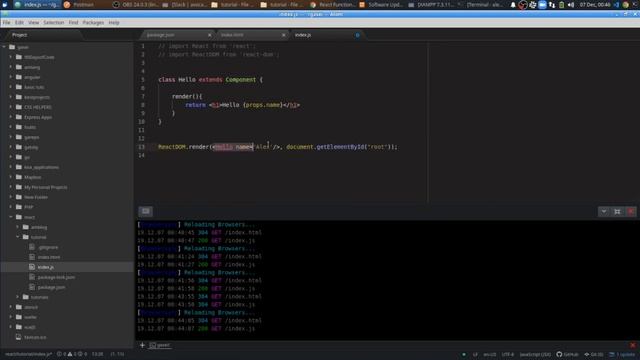Click the terminal keyboard icon button

coord(146,211)
